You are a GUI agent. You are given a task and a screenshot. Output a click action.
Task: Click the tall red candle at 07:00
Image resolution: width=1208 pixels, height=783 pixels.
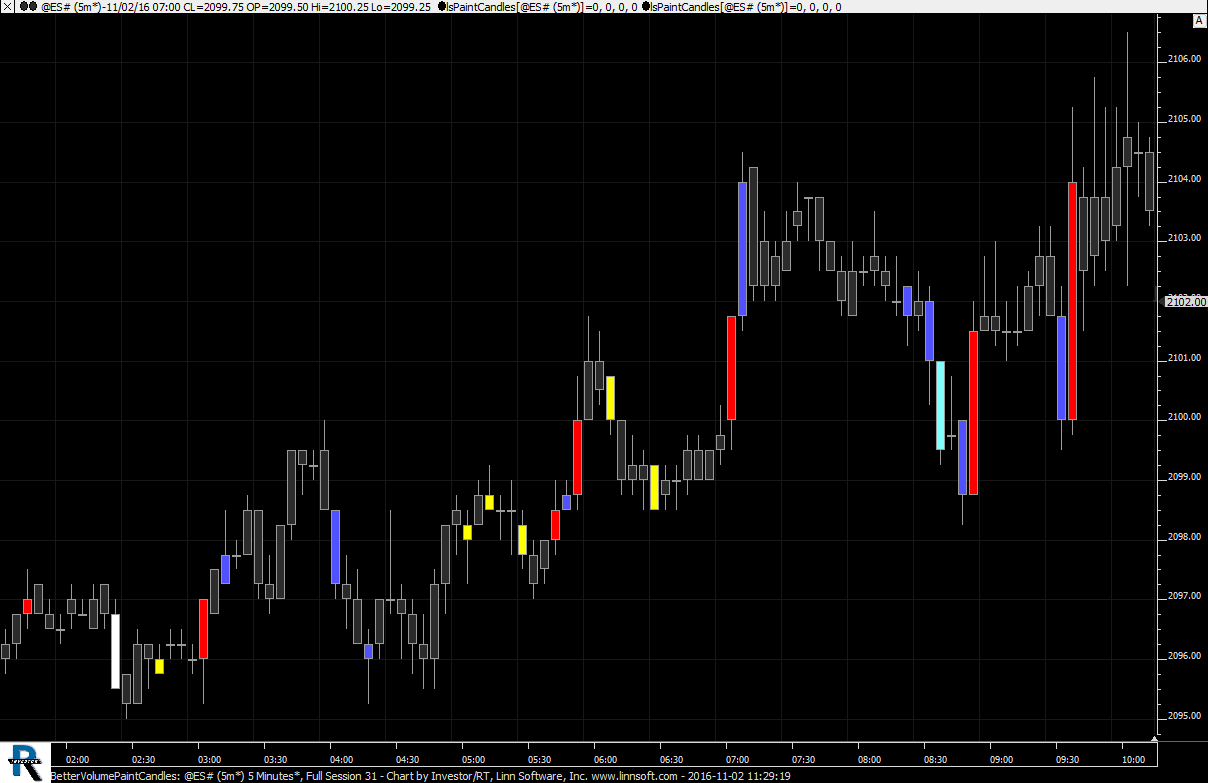click(x=731, y=367)
